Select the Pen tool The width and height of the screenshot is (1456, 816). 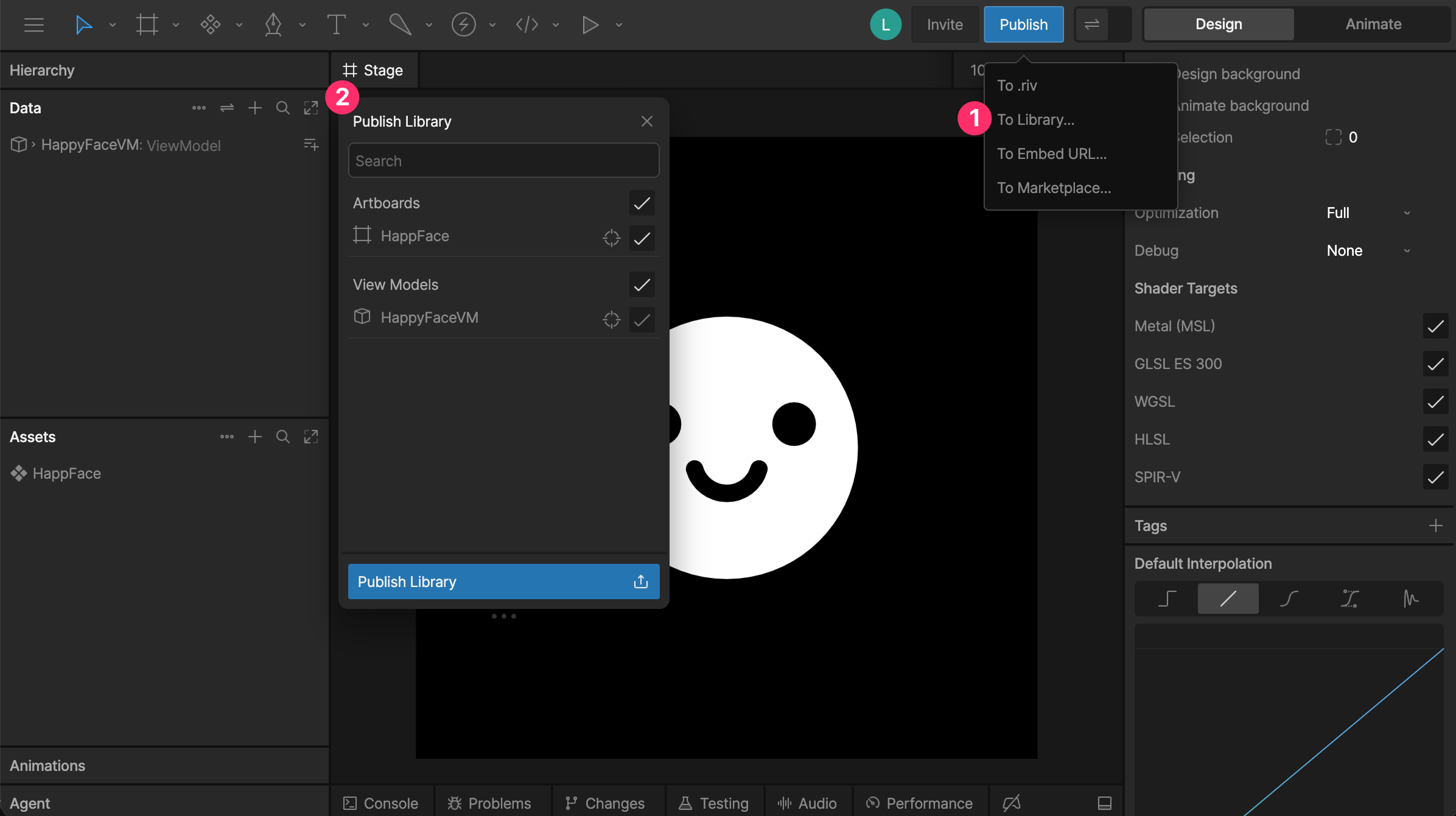[273, 25]
